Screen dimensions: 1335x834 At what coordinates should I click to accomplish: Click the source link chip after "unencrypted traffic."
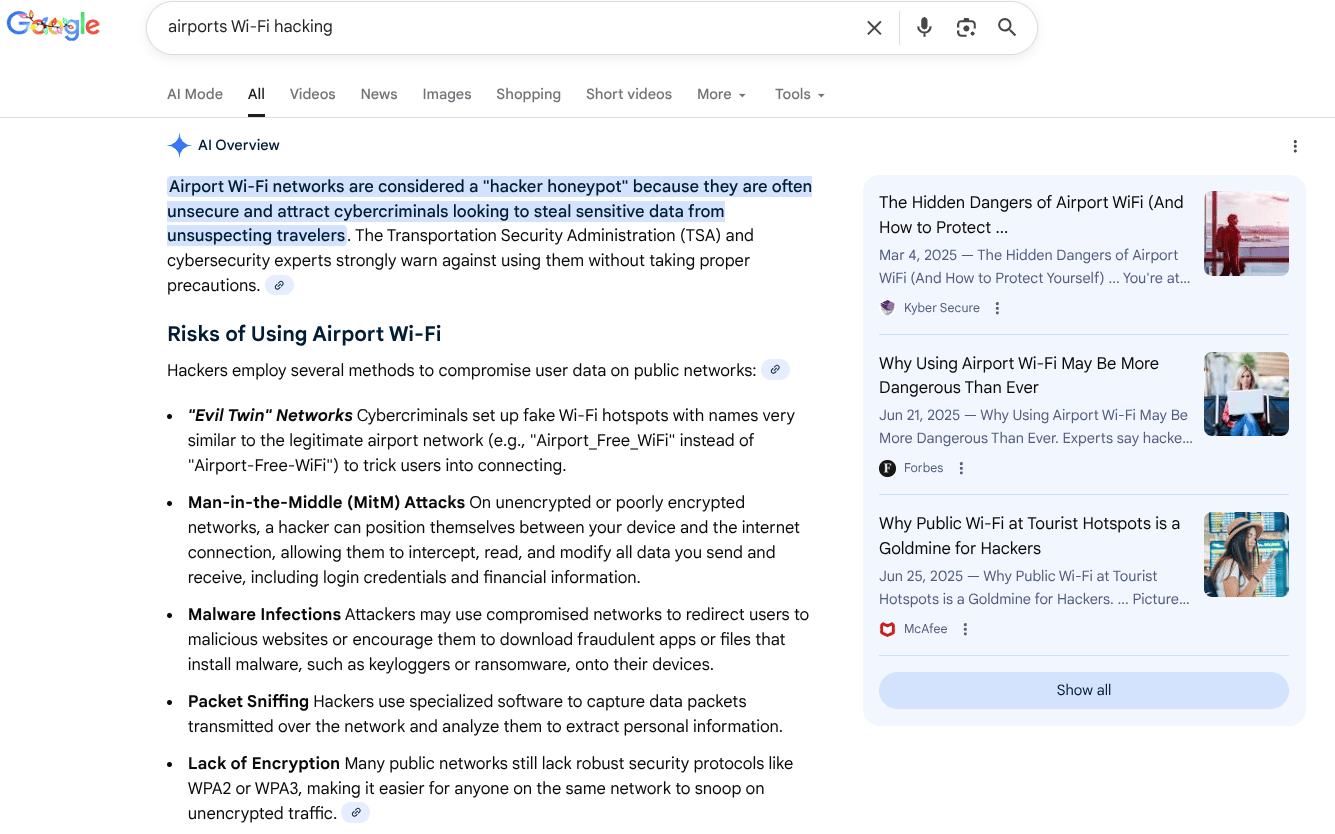click(355, 813)
